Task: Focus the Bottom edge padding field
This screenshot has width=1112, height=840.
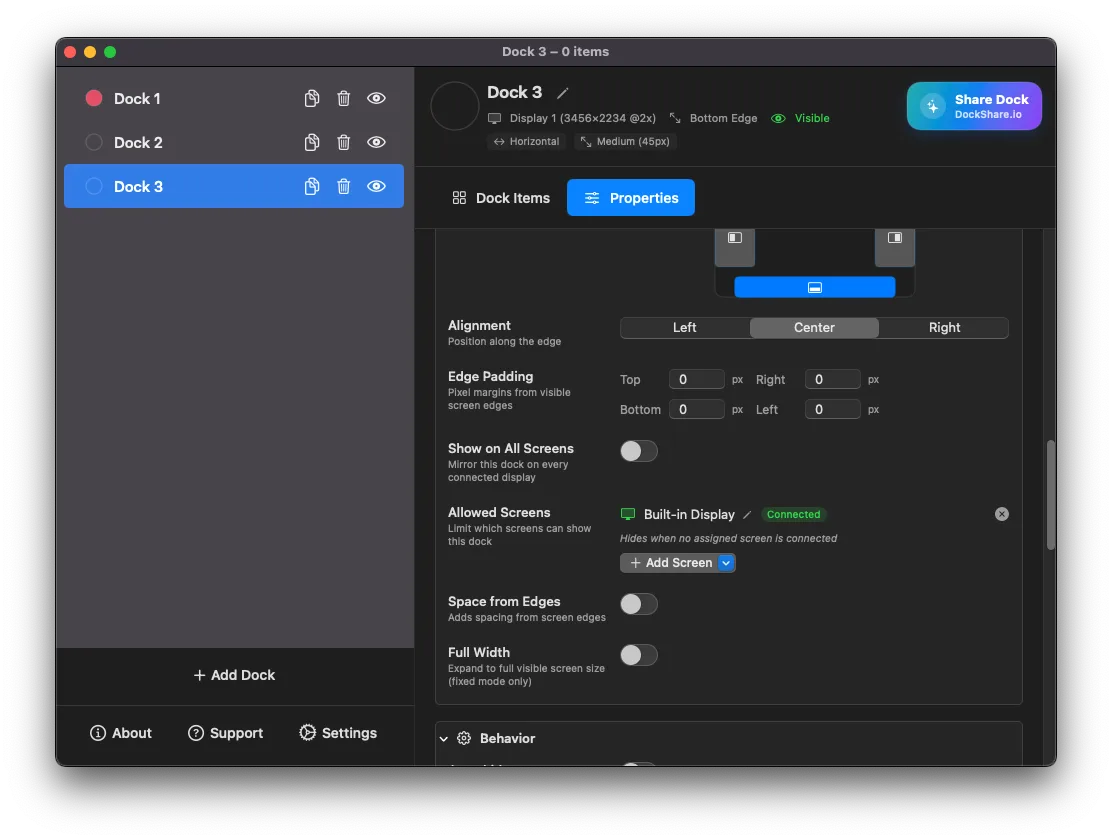Action: (696, 409)
